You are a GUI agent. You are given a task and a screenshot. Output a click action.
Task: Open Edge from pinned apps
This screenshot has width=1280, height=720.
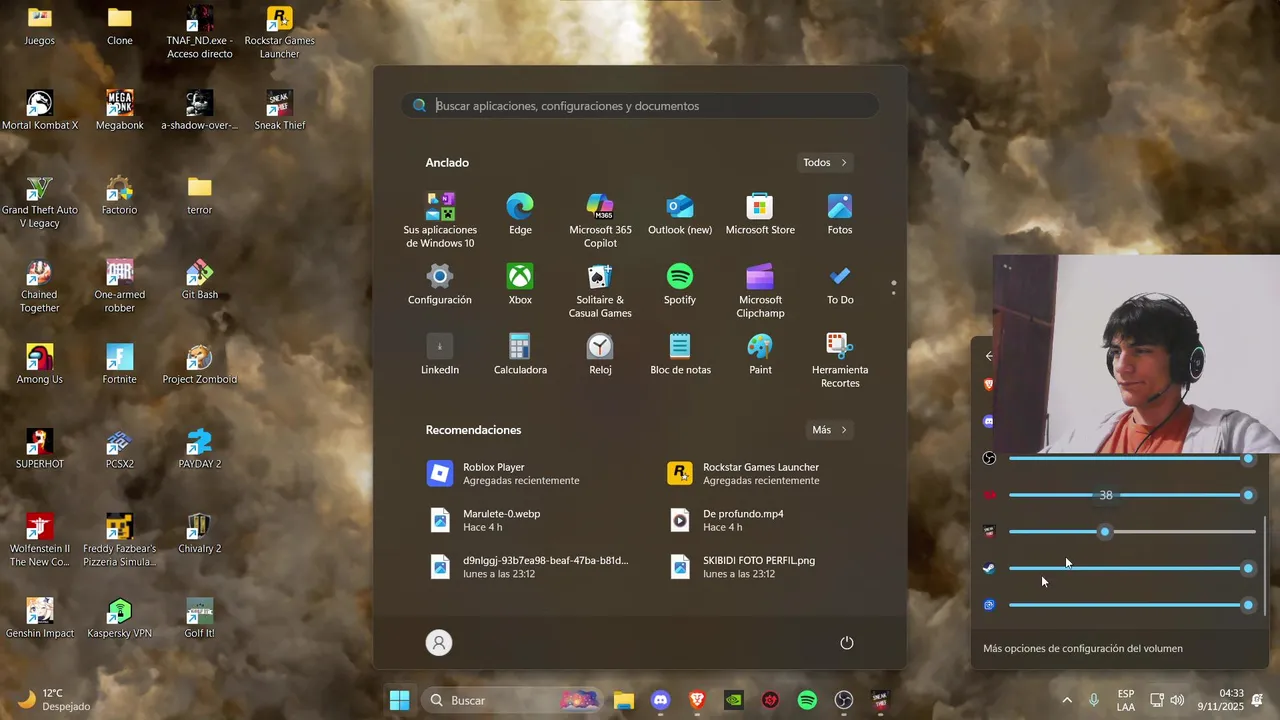tap(520, 215)
